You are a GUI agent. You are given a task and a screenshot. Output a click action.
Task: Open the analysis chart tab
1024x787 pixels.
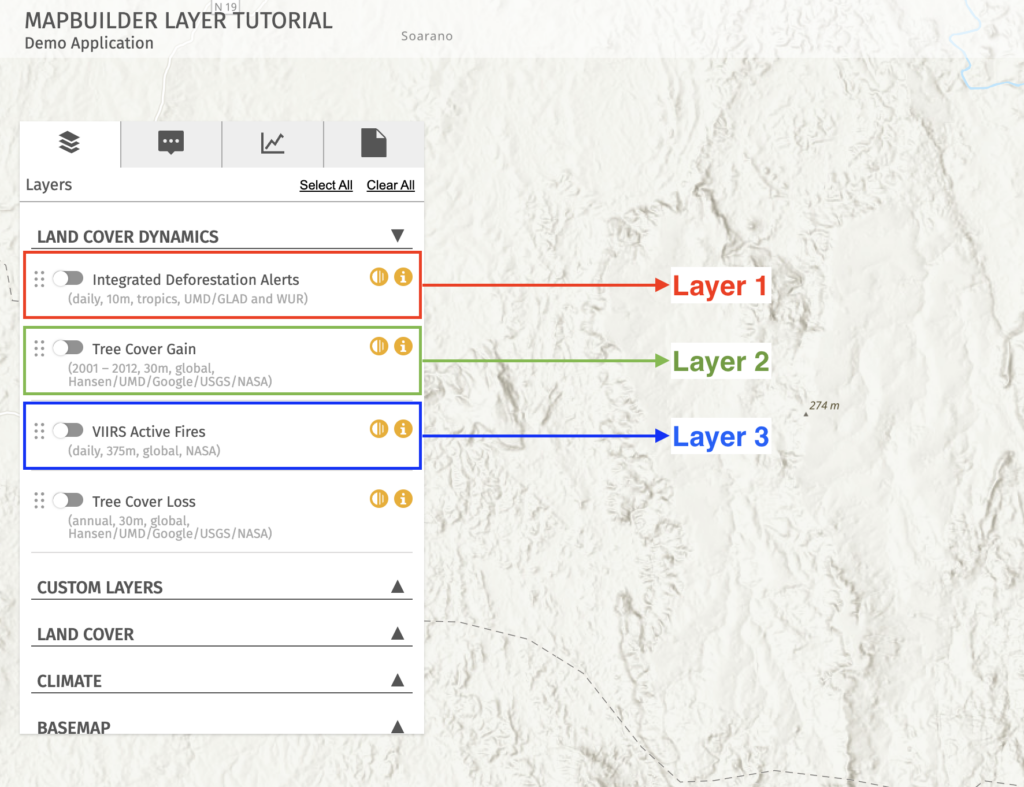pos(272,142)
